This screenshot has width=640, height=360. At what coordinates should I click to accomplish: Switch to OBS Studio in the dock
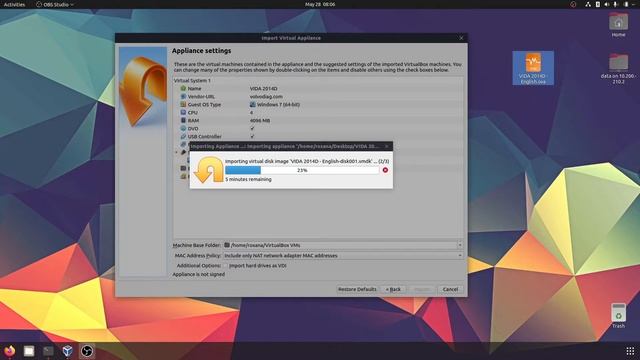pos(87,351)
